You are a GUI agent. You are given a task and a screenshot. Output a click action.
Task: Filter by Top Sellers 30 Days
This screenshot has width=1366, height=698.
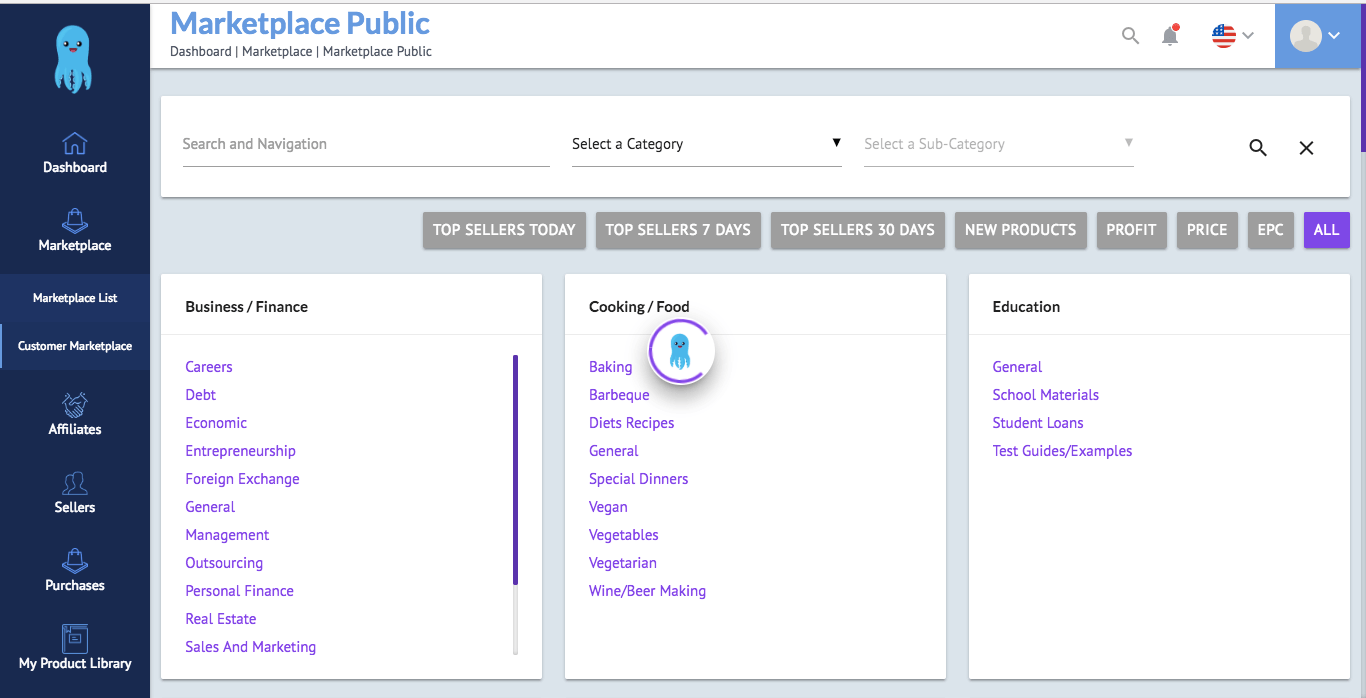point(858,230)
